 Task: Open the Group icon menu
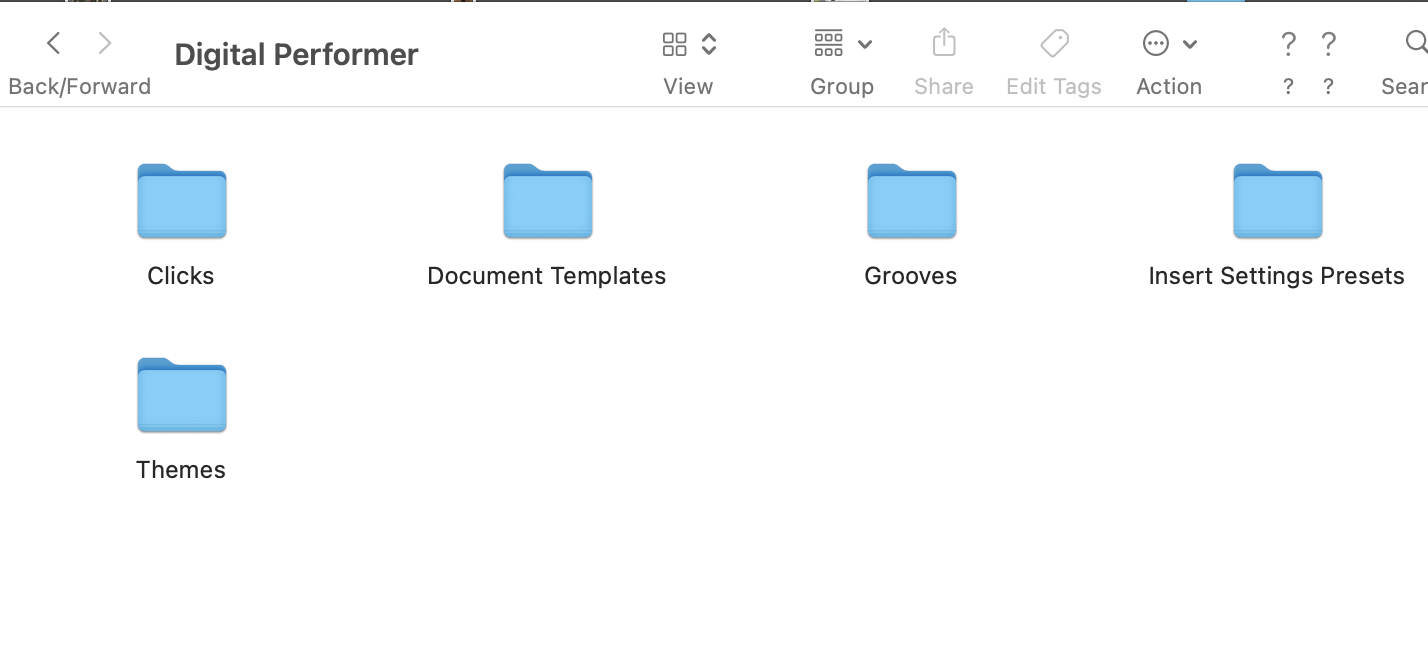(x=829, y=43)
